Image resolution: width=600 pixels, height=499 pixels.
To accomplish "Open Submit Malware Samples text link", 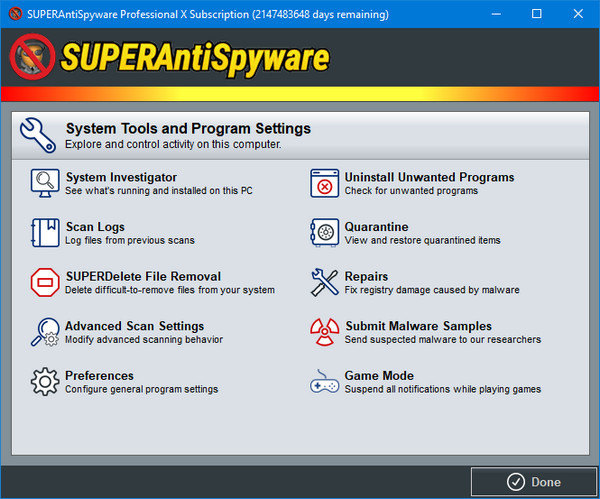I will pos(418,326).
